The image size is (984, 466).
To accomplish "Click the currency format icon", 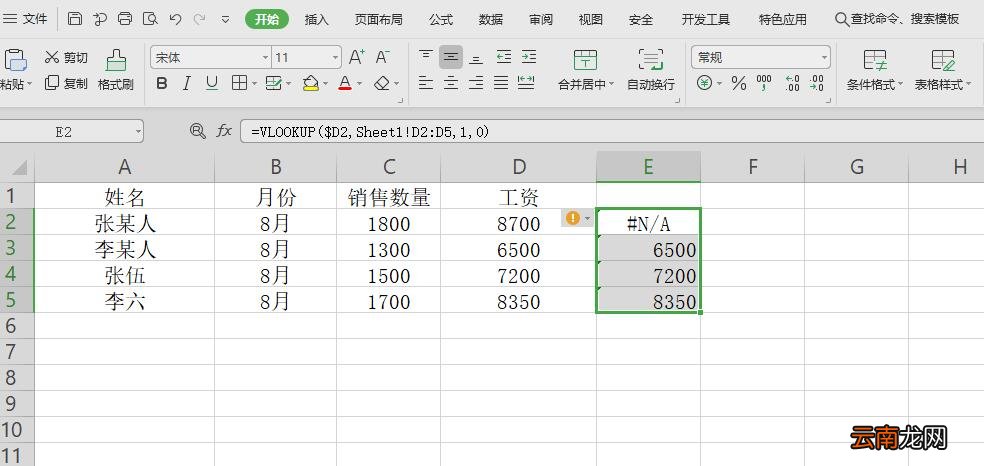I will (705, 83).
